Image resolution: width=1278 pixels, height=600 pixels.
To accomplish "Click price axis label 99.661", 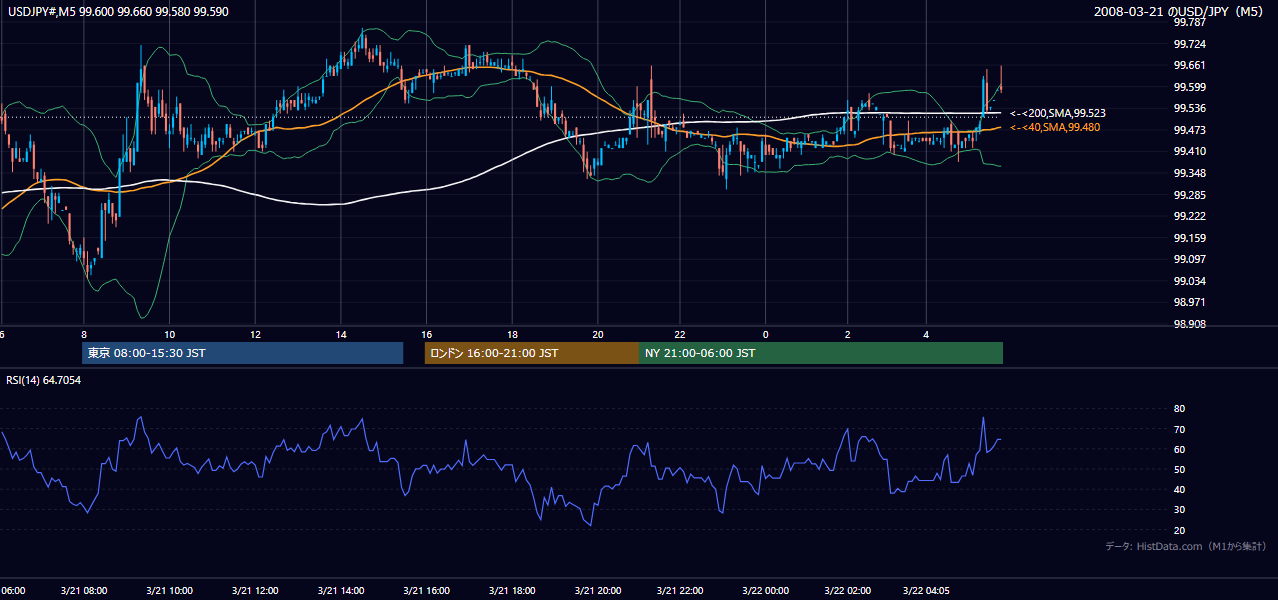I will tap(1191, 65).
